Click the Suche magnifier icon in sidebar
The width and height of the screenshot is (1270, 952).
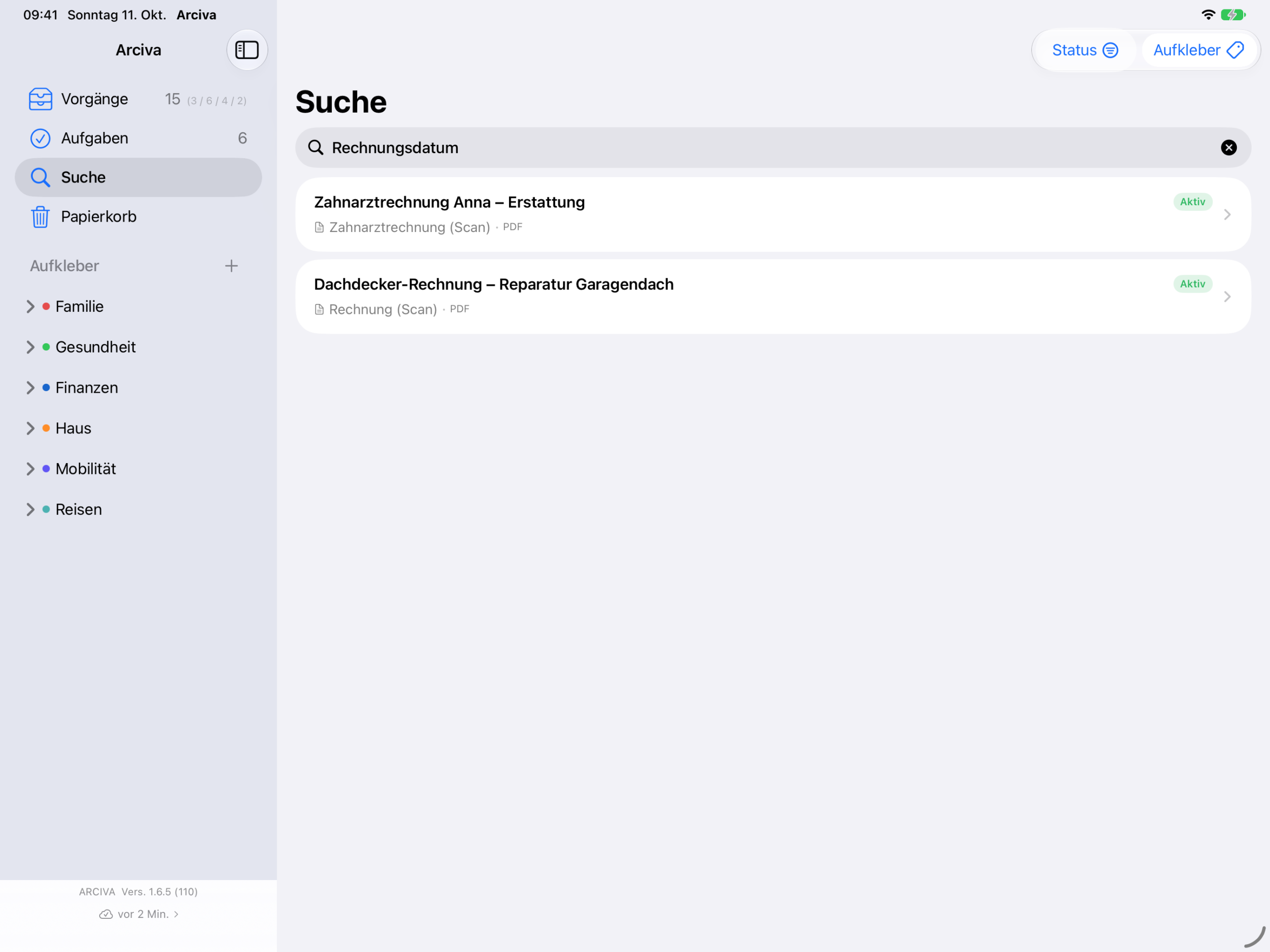coord(40,178)
